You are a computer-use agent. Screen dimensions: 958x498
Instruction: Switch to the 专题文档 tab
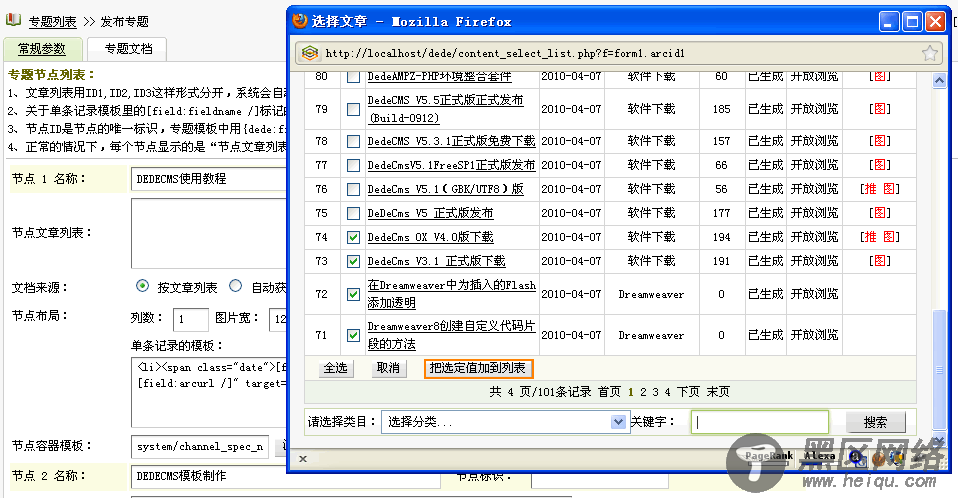click(128, 49)
